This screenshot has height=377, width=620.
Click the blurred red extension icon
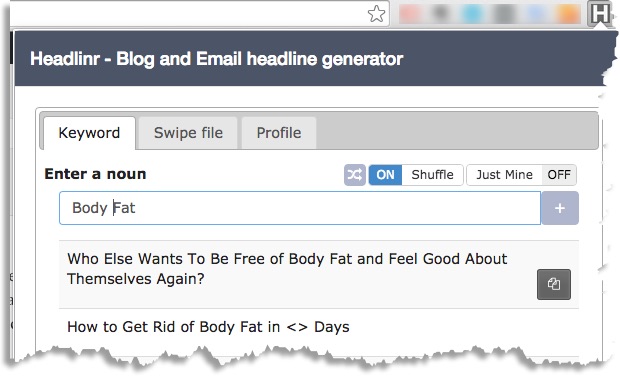[x=410, y=14]
